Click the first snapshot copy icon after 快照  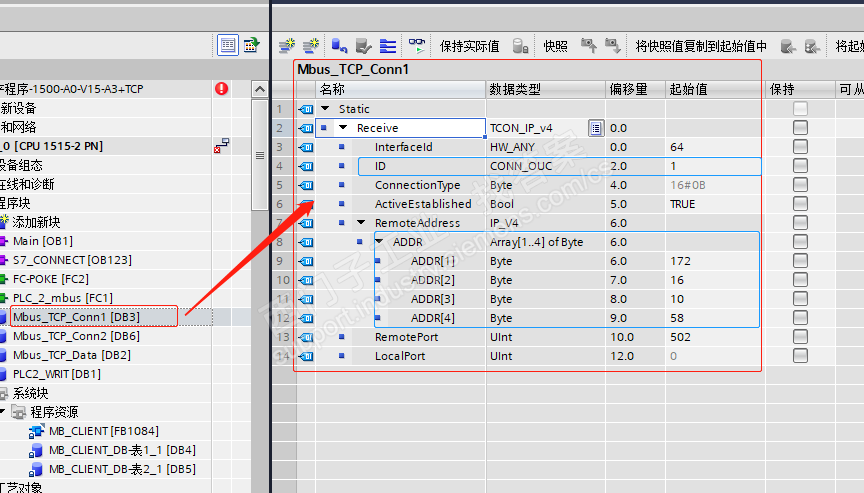(x=588, y=46)
